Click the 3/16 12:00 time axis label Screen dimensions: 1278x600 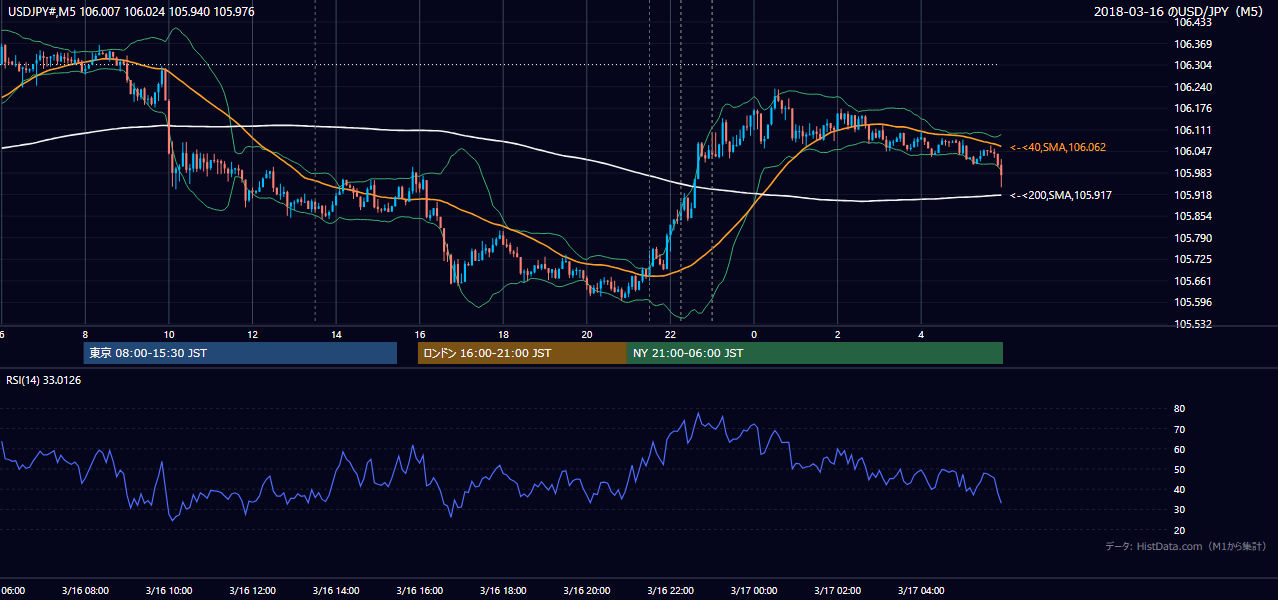click(252, 591)
